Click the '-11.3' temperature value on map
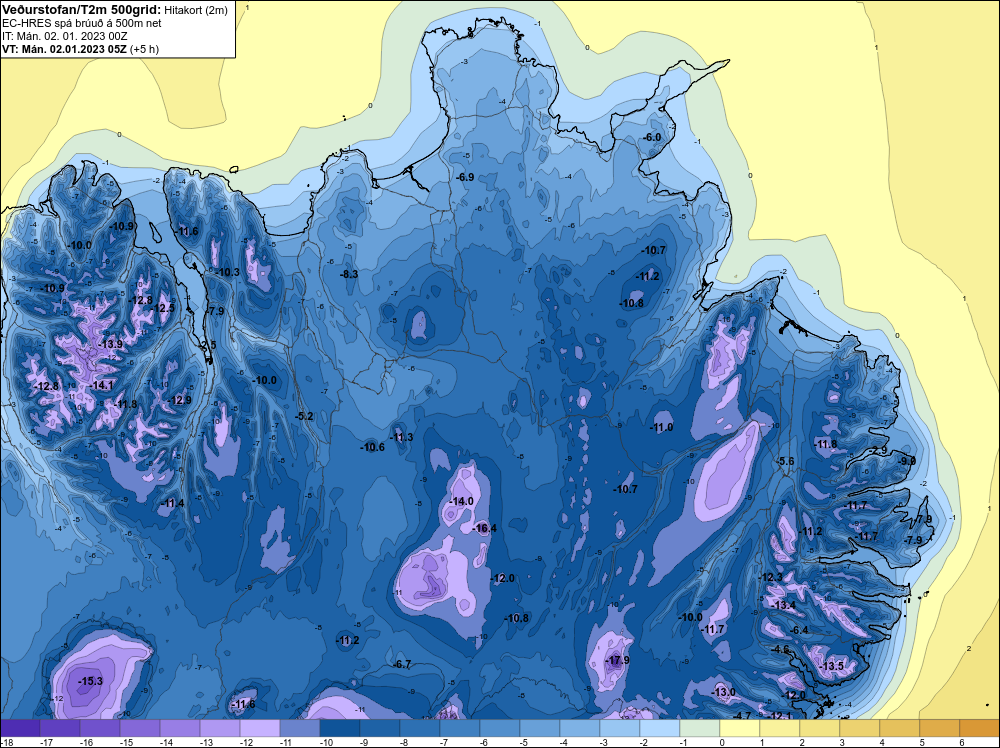Screen dimensions: 1000x748 (x=402, y=437)
